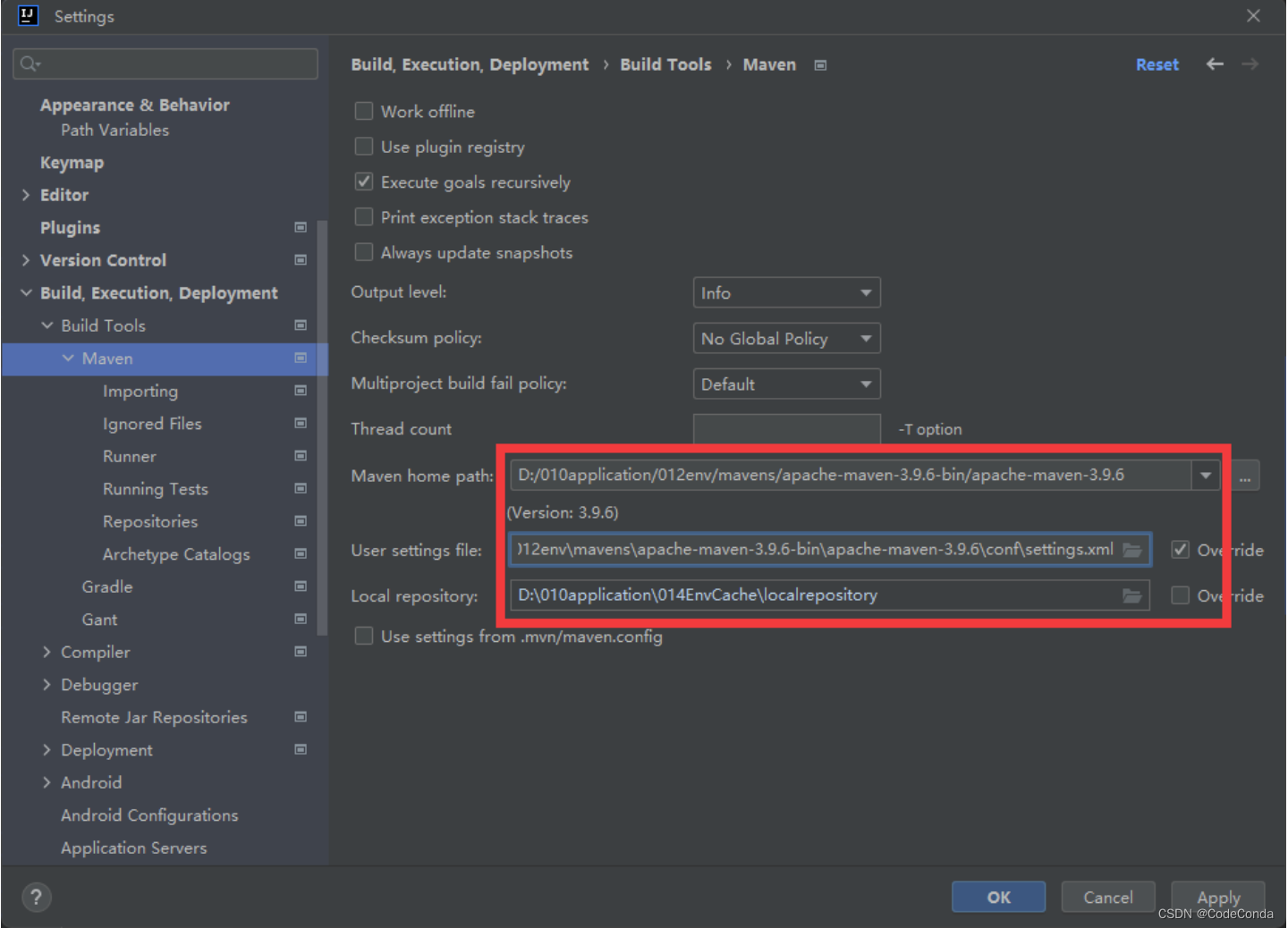The image size is (1288, 928).
Task: Enable Always update snapshots checkbox
Action: pyautogui.click(x=363, y=252)
